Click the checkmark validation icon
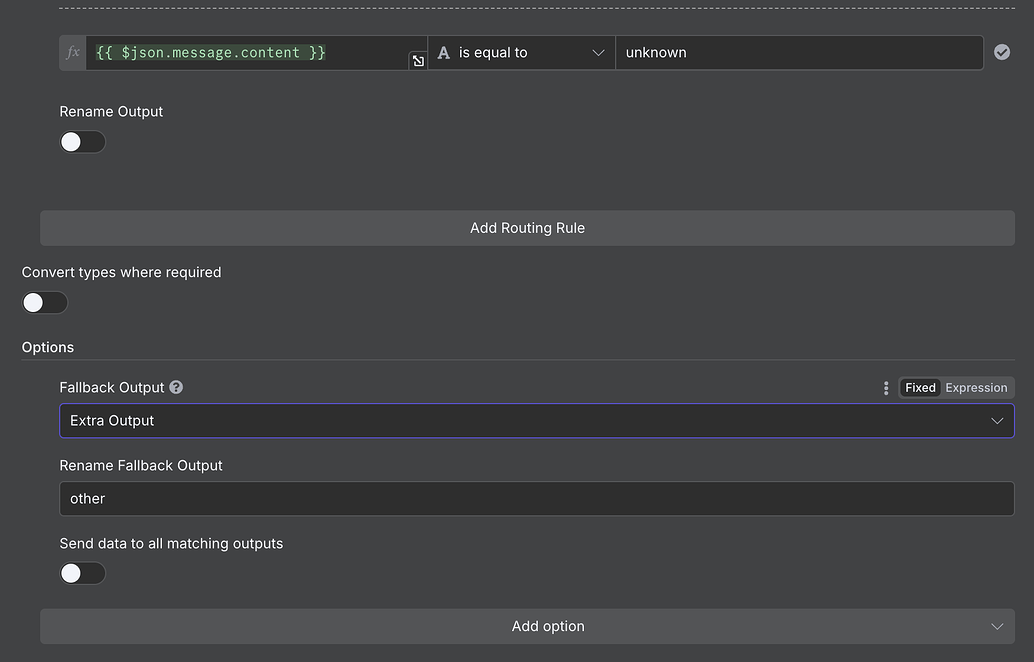Image resolution: width=1034 pixels, height=662 pixels. 1002,52
